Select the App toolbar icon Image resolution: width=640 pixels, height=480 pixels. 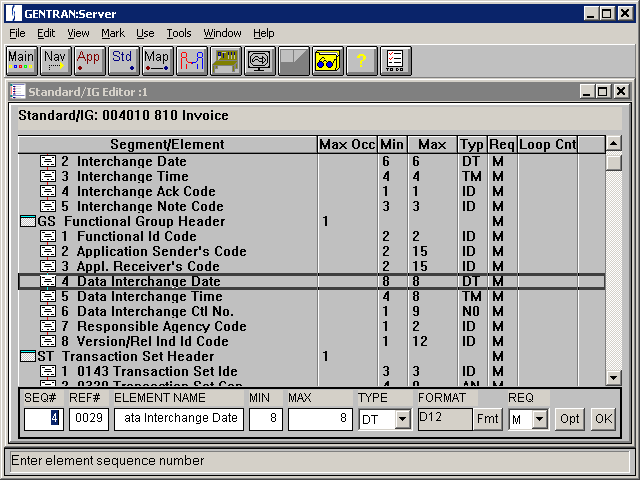click(89, 61)
